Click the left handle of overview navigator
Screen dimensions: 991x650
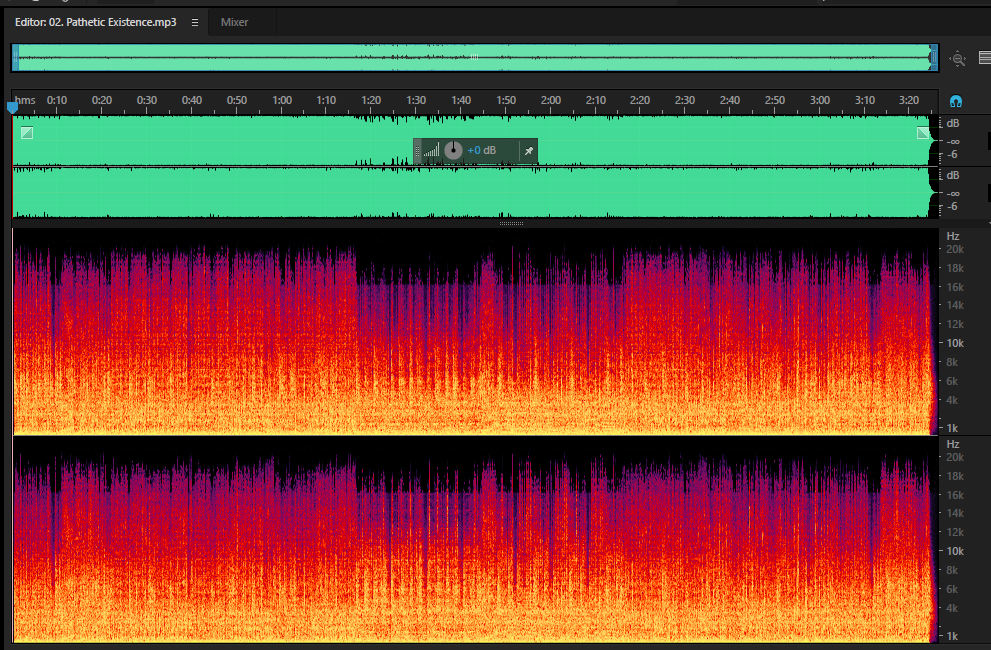15,58
